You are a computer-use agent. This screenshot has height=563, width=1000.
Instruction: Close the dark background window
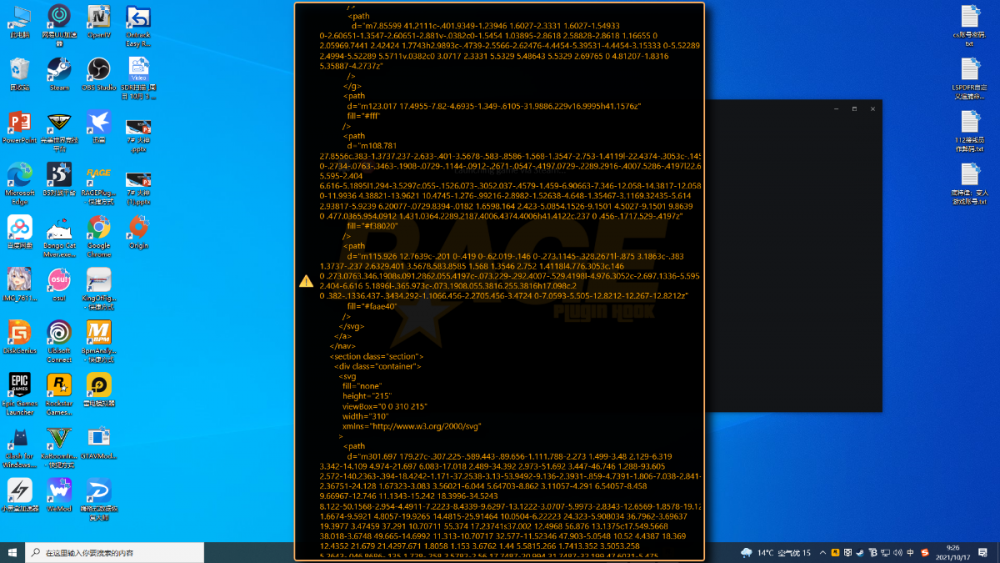873,109
